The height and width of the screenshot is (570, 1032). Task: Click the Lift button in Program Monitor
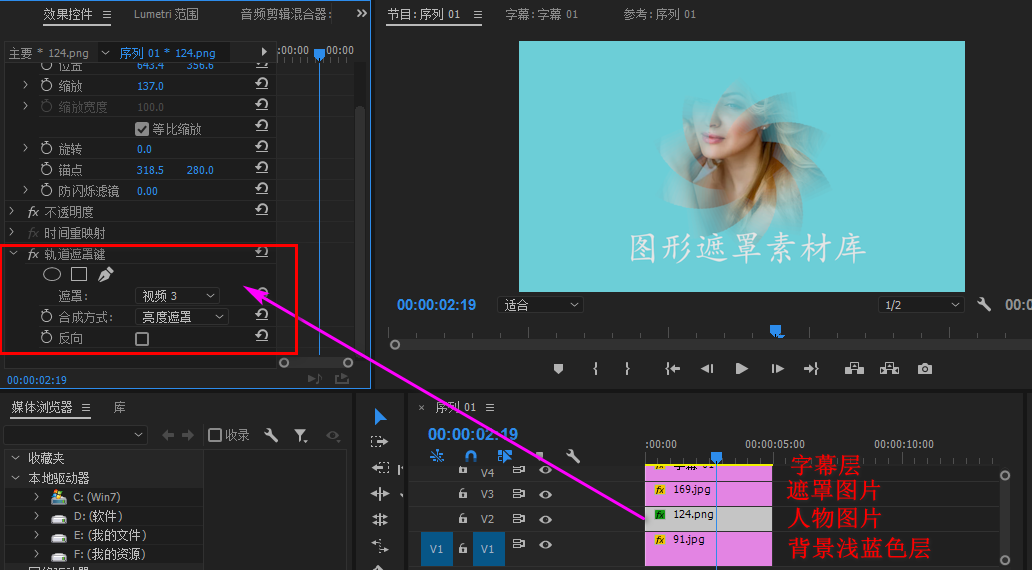click(854, 368)
